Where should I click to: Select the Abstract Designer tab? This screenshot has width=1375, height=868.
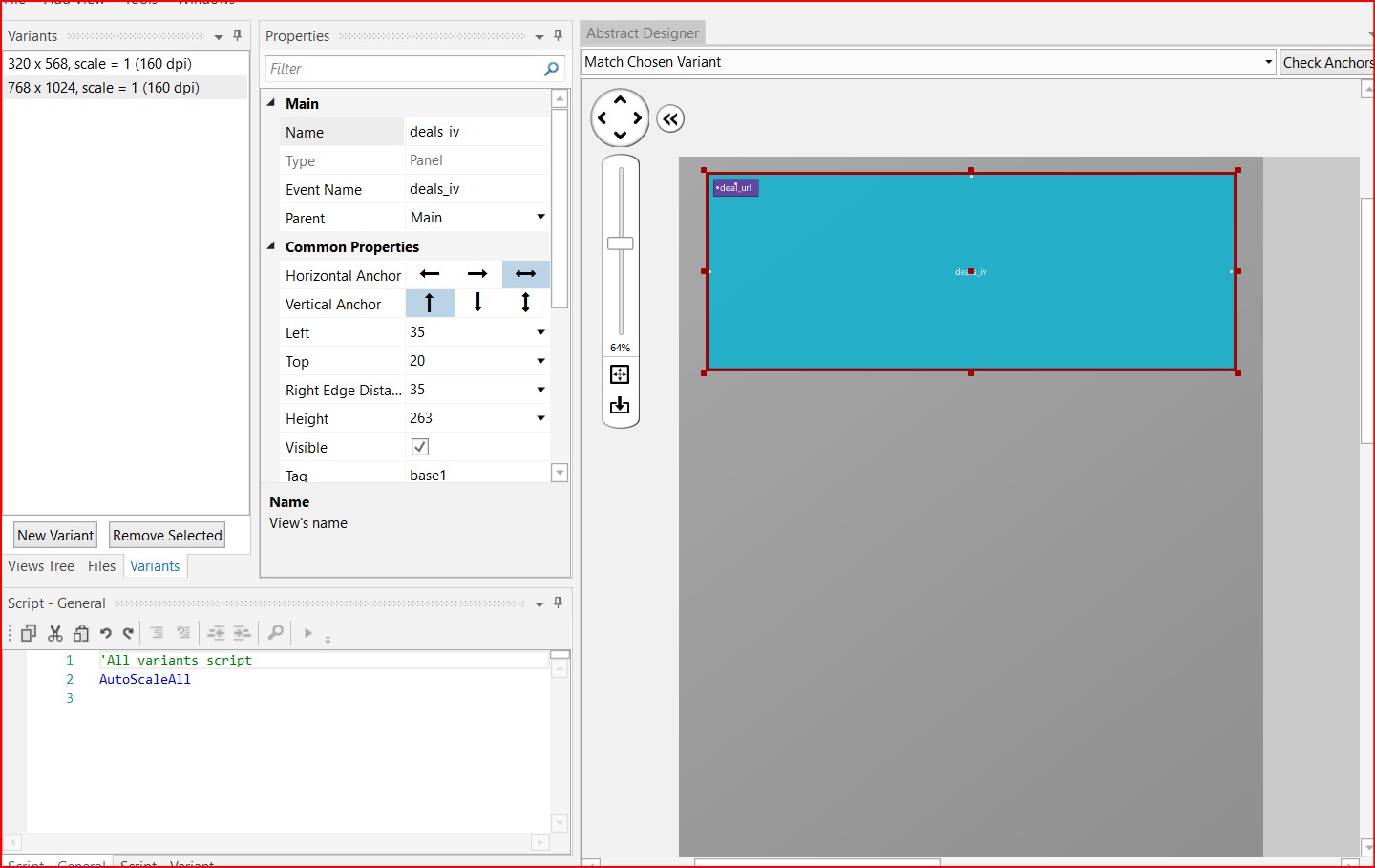pos(643,33)
